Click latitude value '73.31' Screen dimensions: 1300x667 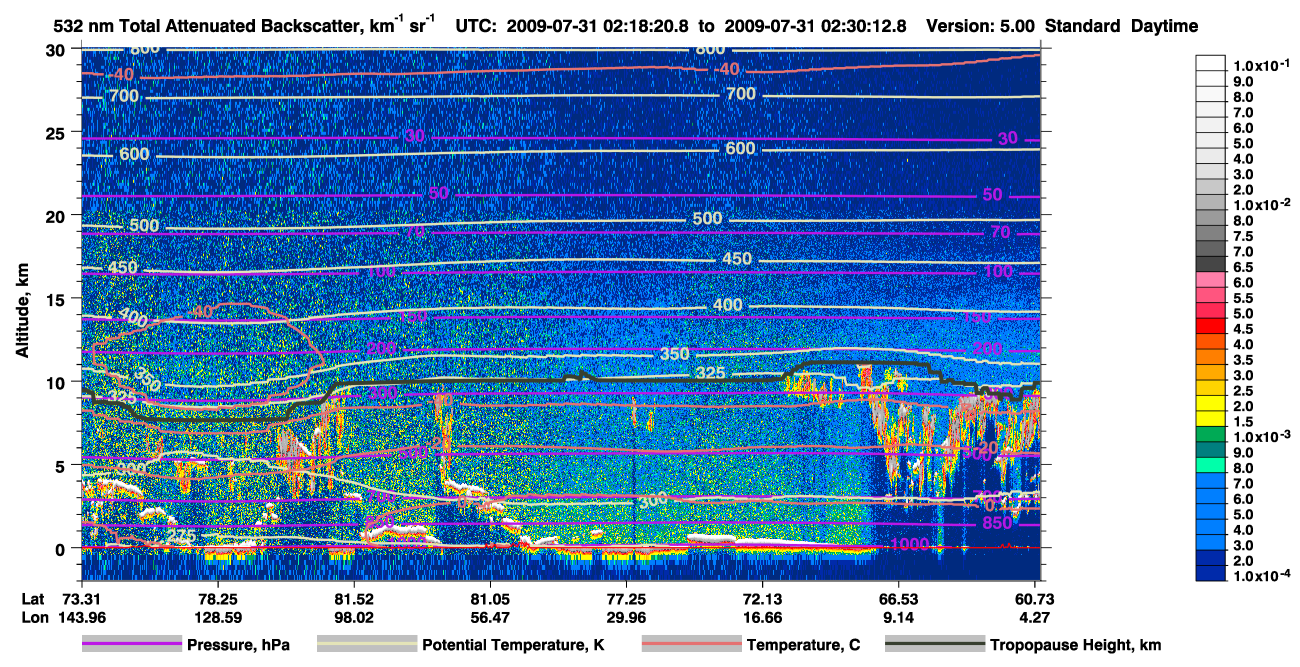coord(82,598)
